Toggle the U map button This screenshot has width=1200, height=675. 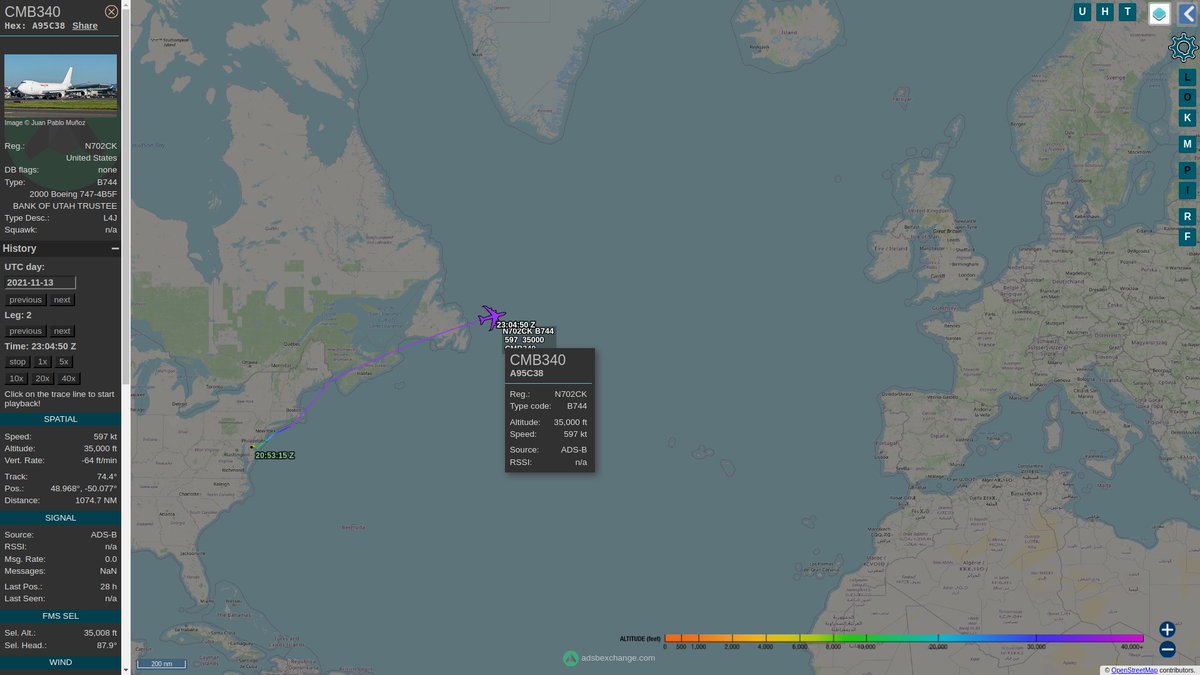point(1082,12)
